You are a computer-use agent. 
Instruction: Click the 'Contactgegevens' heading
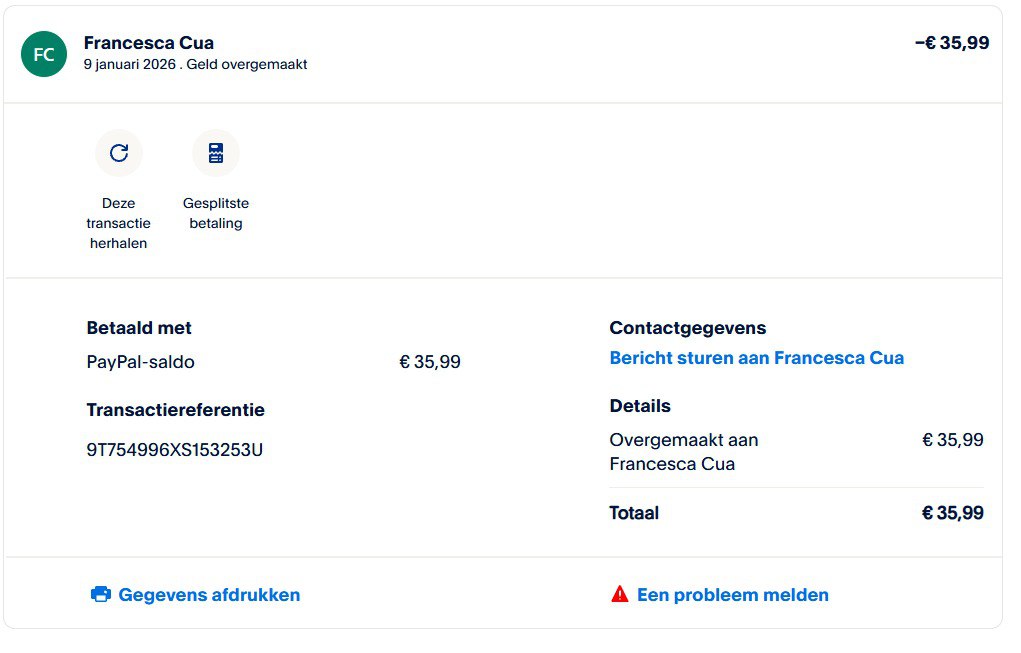click(688, 328)
